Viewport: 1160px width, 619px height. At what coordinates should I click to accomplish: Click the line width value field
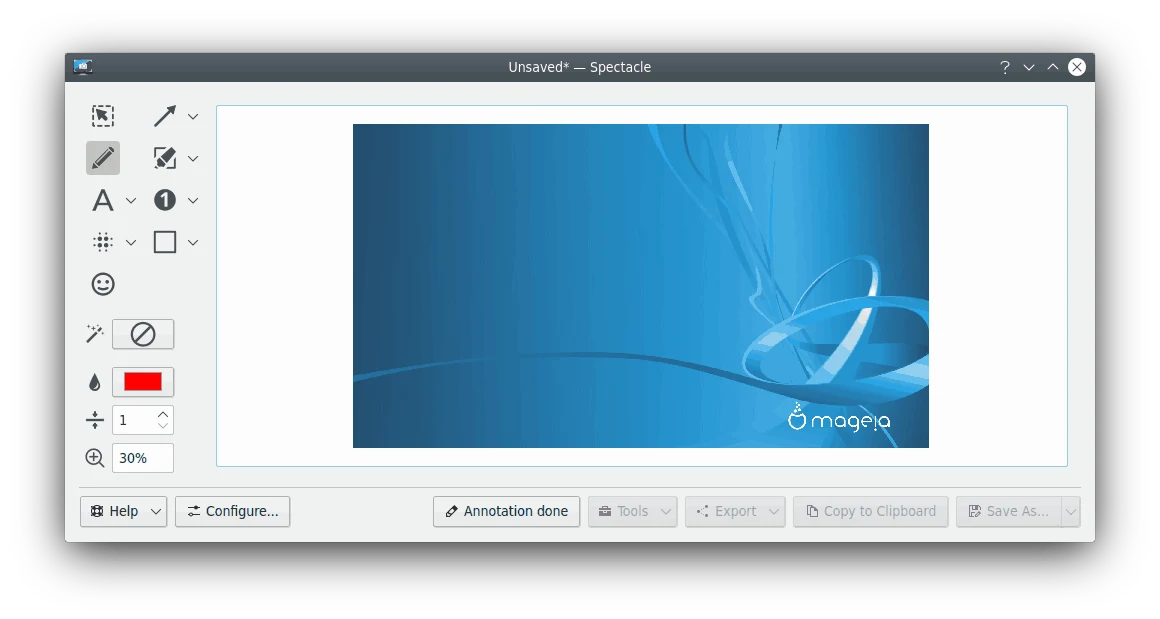[134, 420]
